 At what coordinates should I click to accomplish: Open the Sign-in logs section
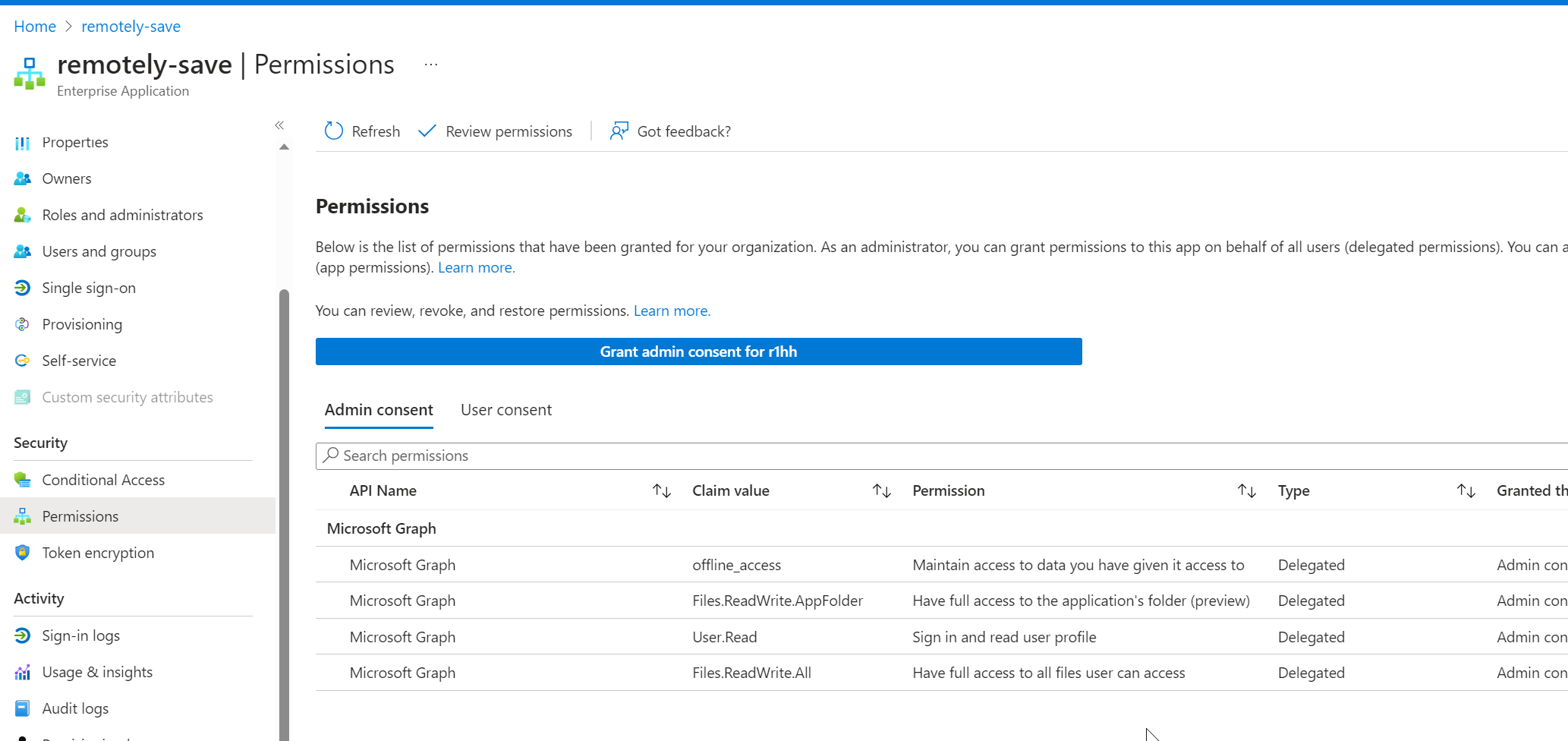point(82,635)
